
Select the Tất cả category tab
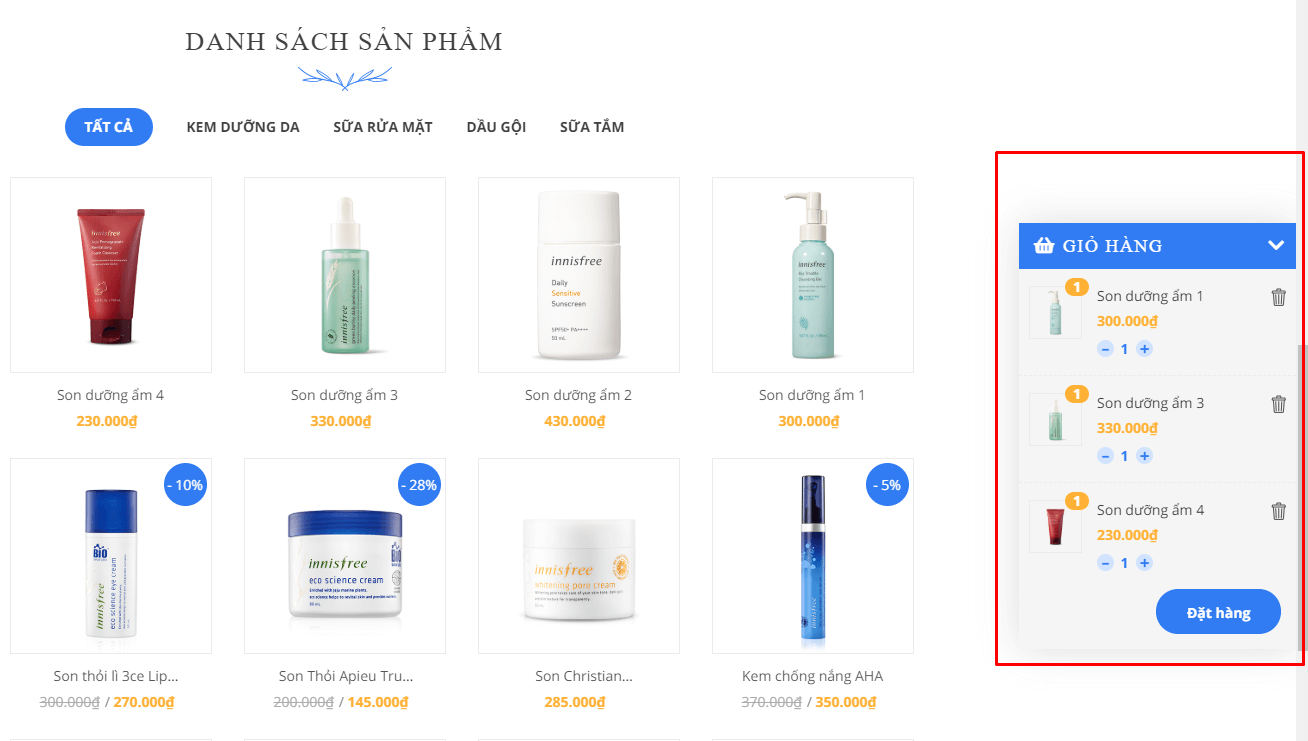pyautogui.click(x=109, y=127)
